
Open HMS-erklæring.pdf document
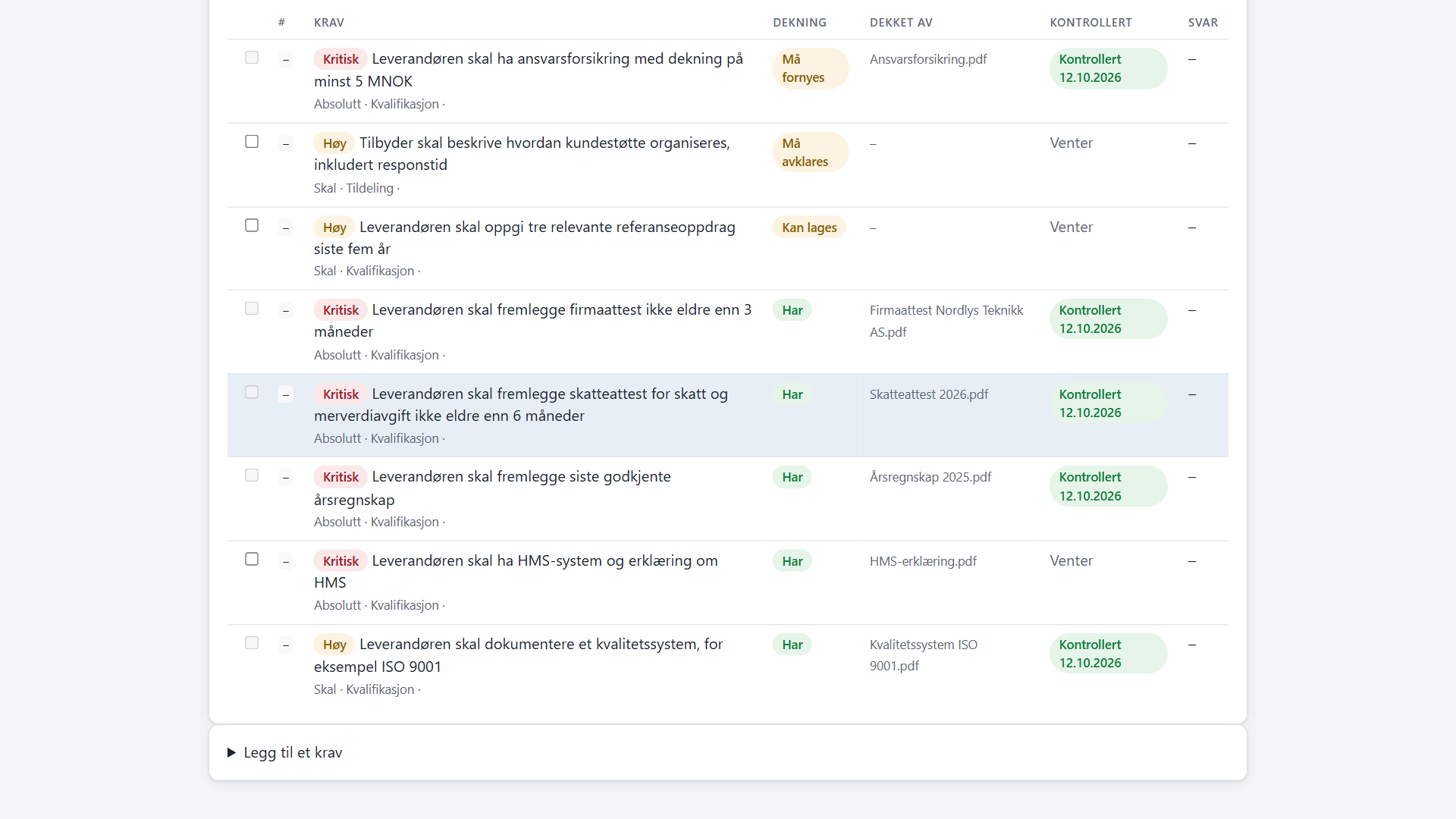tap(923, 561)
